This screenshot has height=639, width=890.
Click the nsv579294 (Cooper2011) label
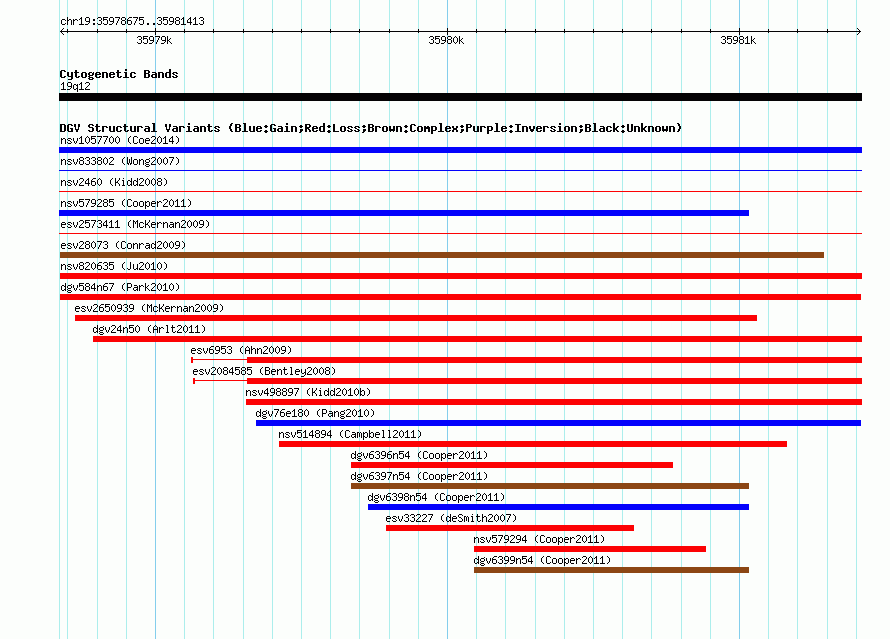point(539,539)
